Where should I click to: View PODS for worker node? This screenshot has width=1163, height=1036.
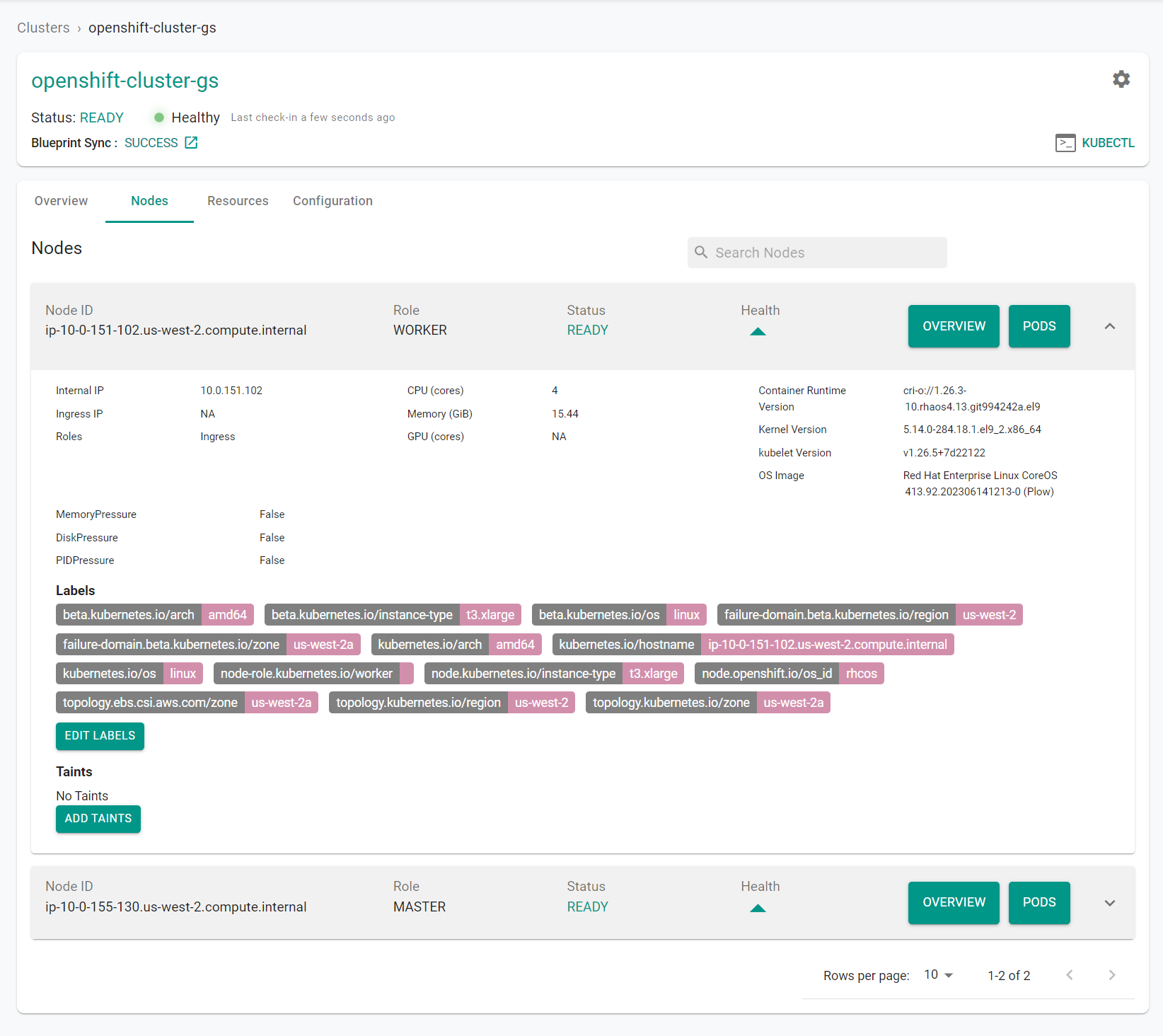point(1039,326)
